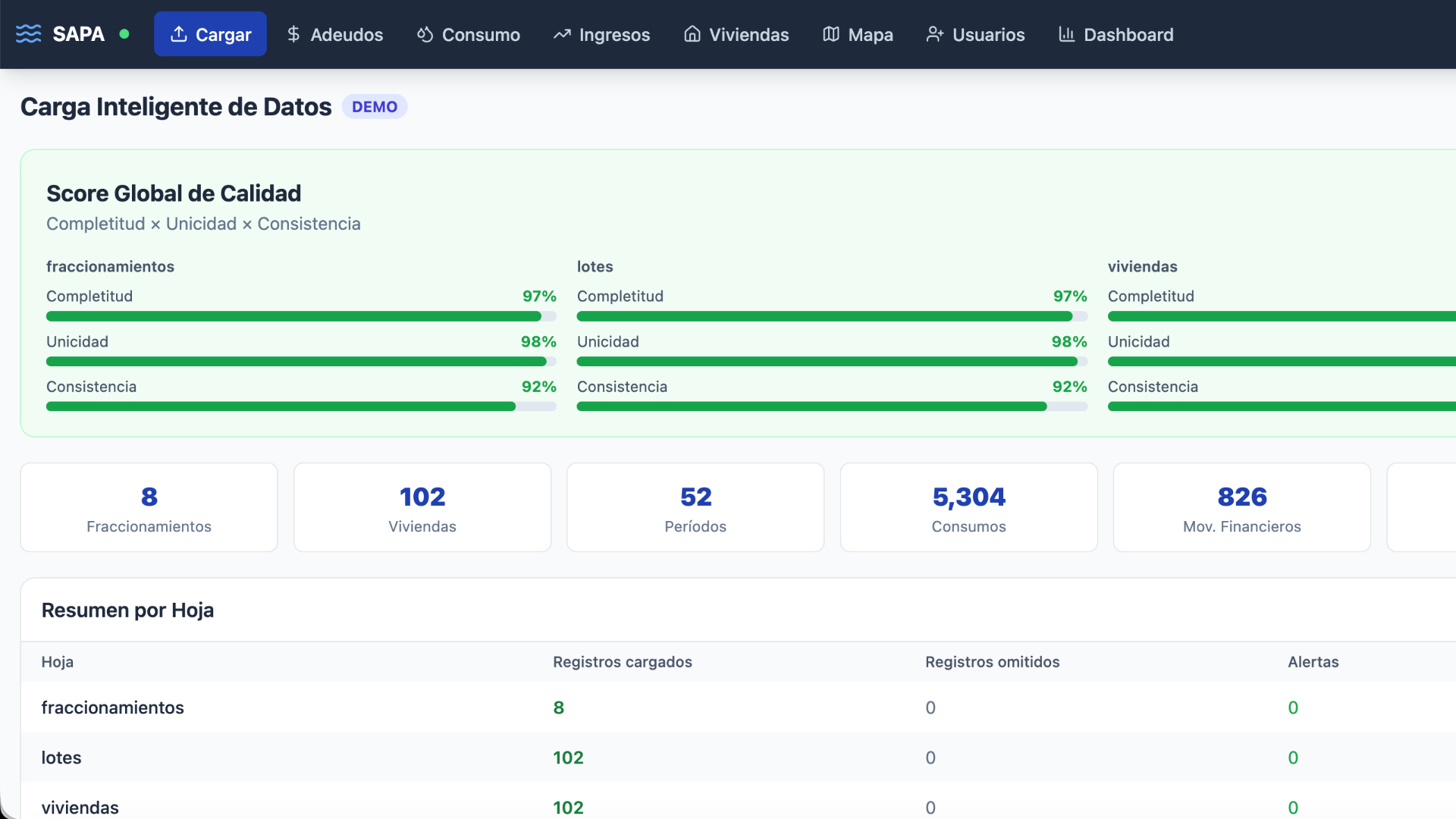The height and width of the screenshot is (819, 1456).
Task: Select the lotes table row name
Action: pyautogui.click(x=61, y=758)
